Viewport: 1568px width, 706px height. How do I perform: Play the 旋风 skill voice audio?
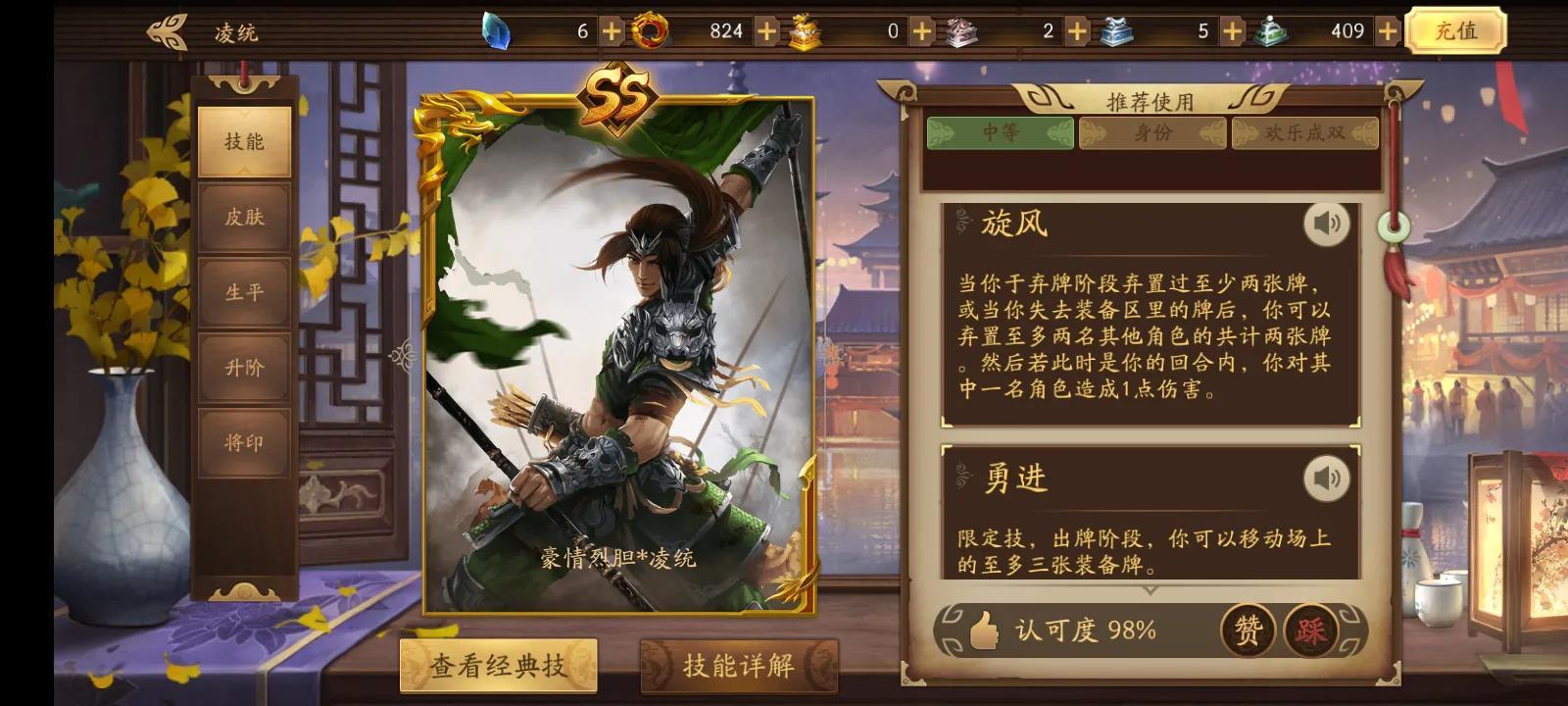(x=1327, y=225)
